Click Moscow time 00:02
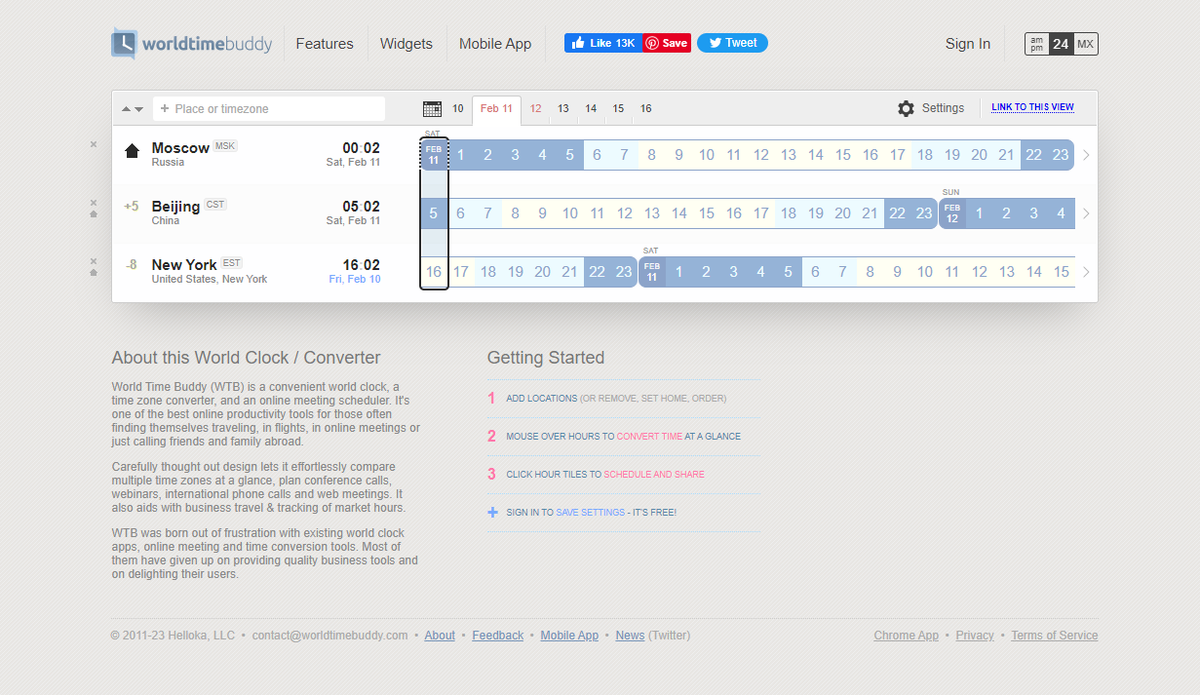The image size is (1200, 695). pyautogui.click(x=361, y=148)
